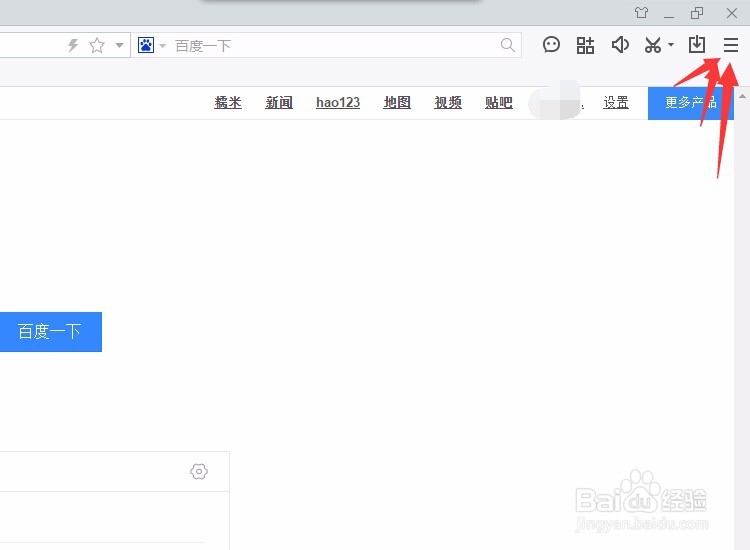The image size is (750, 550).
Task: Open the browser main menu hamburger icon
Action: pyautogui.click(x=730, y=45)
